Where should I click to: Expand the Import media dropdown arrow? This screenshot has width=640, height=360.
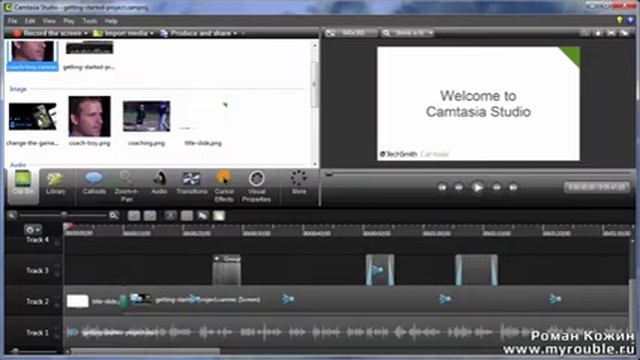(x=151, y=33)
